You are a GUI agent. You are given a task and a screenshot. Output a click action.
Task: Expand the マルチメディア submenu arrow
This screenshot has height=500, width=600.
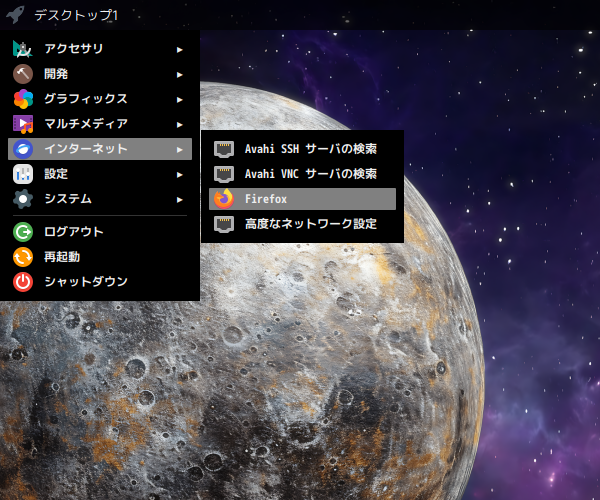point(179,125)
